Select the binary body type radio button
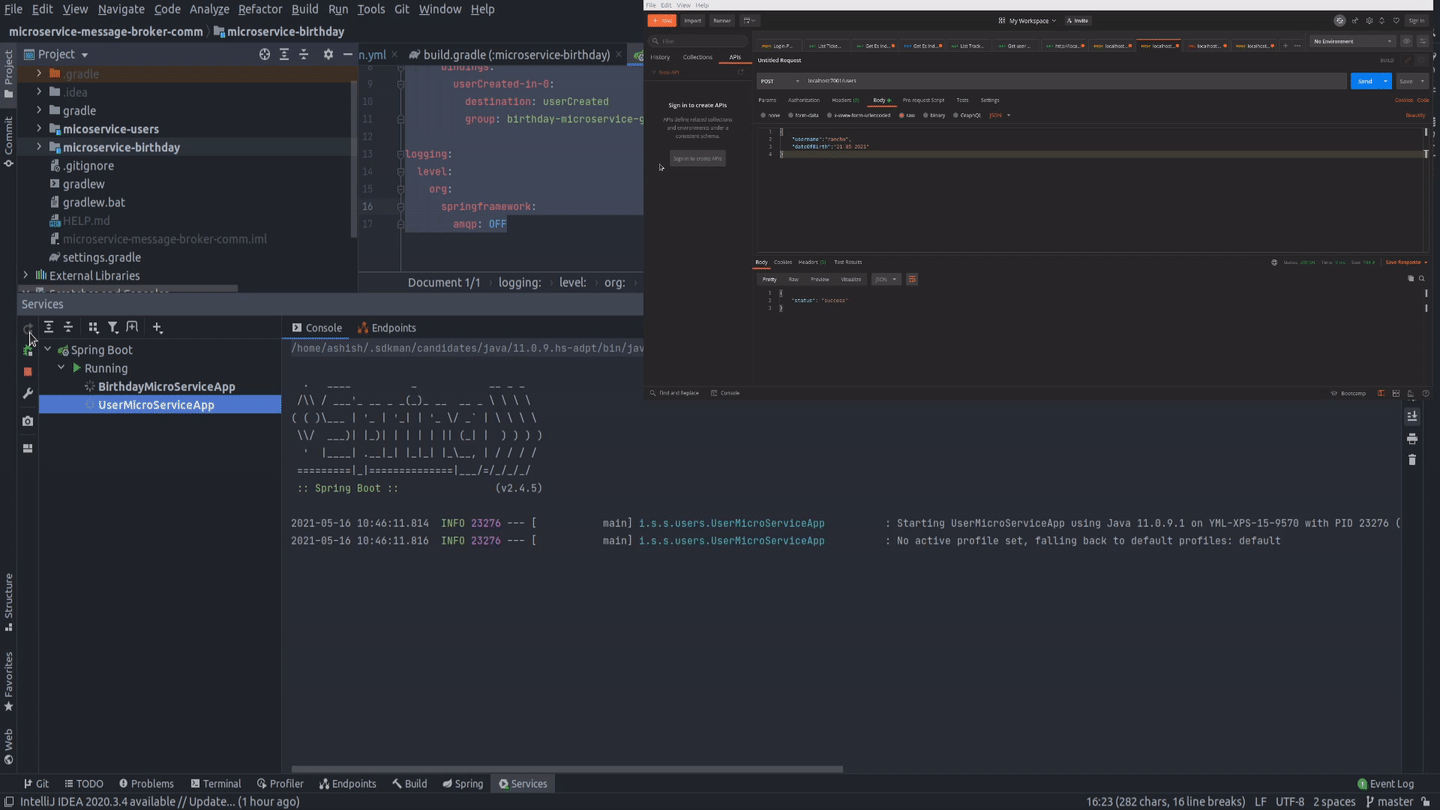The height and width of the screenshot is (810, 1440). point(927,115)
